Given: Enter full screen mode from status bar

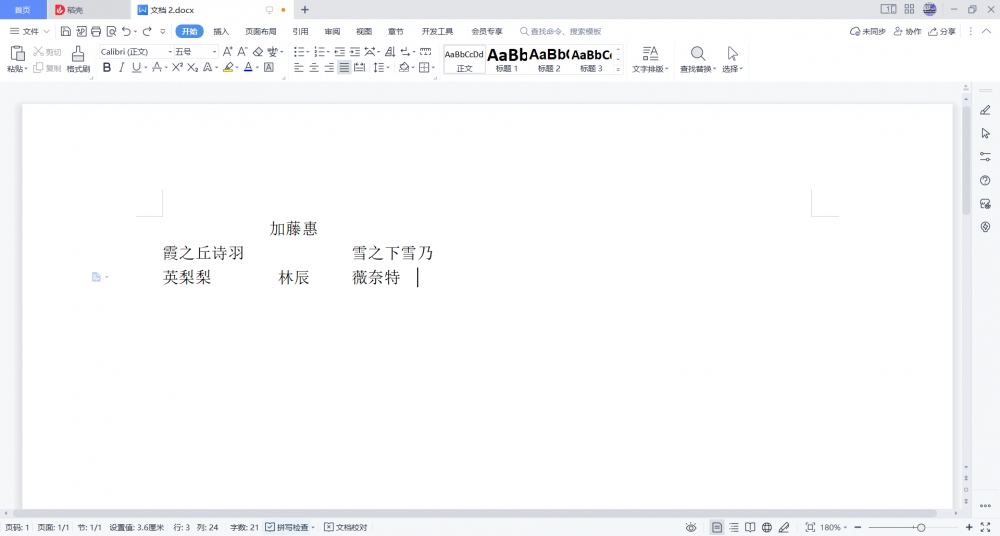Looking at the screenshot, I should [985, 527].
